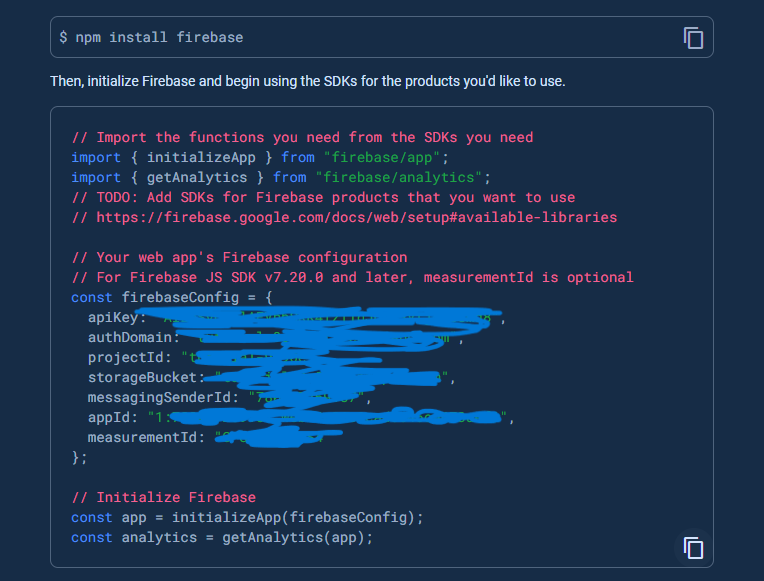Click the messagingSenderId property name
Screen dimensions: 764x581
coord(163,398)
